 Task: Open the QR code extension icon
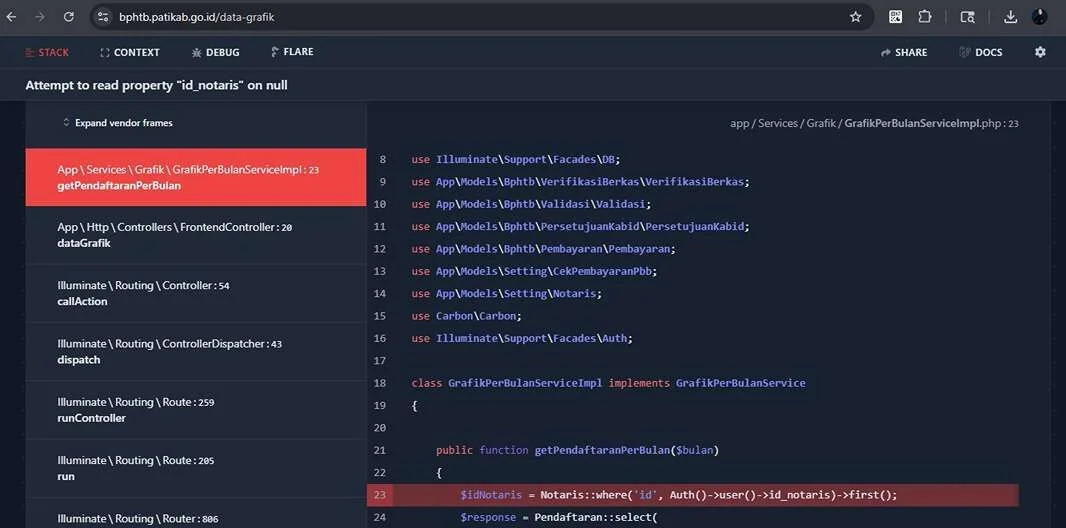[x=895, y=17]
